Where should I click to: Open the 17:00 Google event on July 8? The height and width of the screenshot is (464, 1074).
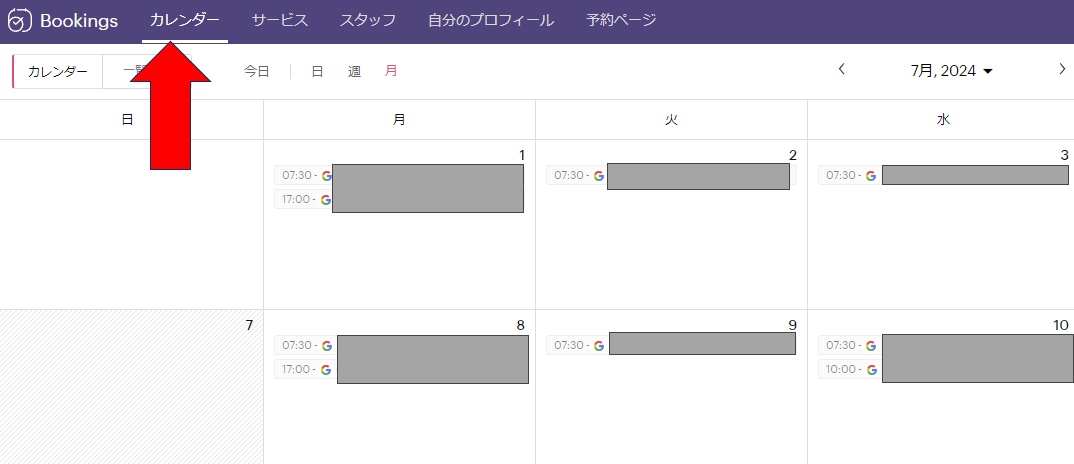401,369
